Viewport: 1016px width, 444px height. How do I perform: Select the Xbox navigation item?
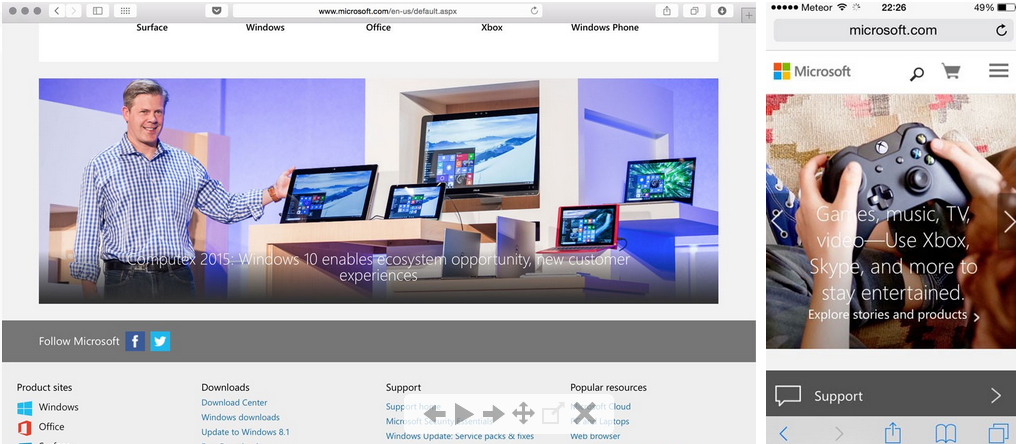[491, 27]
